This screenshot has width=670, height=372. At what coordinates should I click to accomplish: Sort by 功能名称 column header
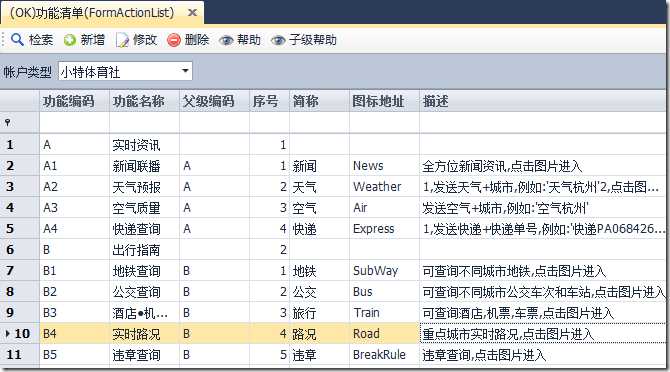pos(144,101)
